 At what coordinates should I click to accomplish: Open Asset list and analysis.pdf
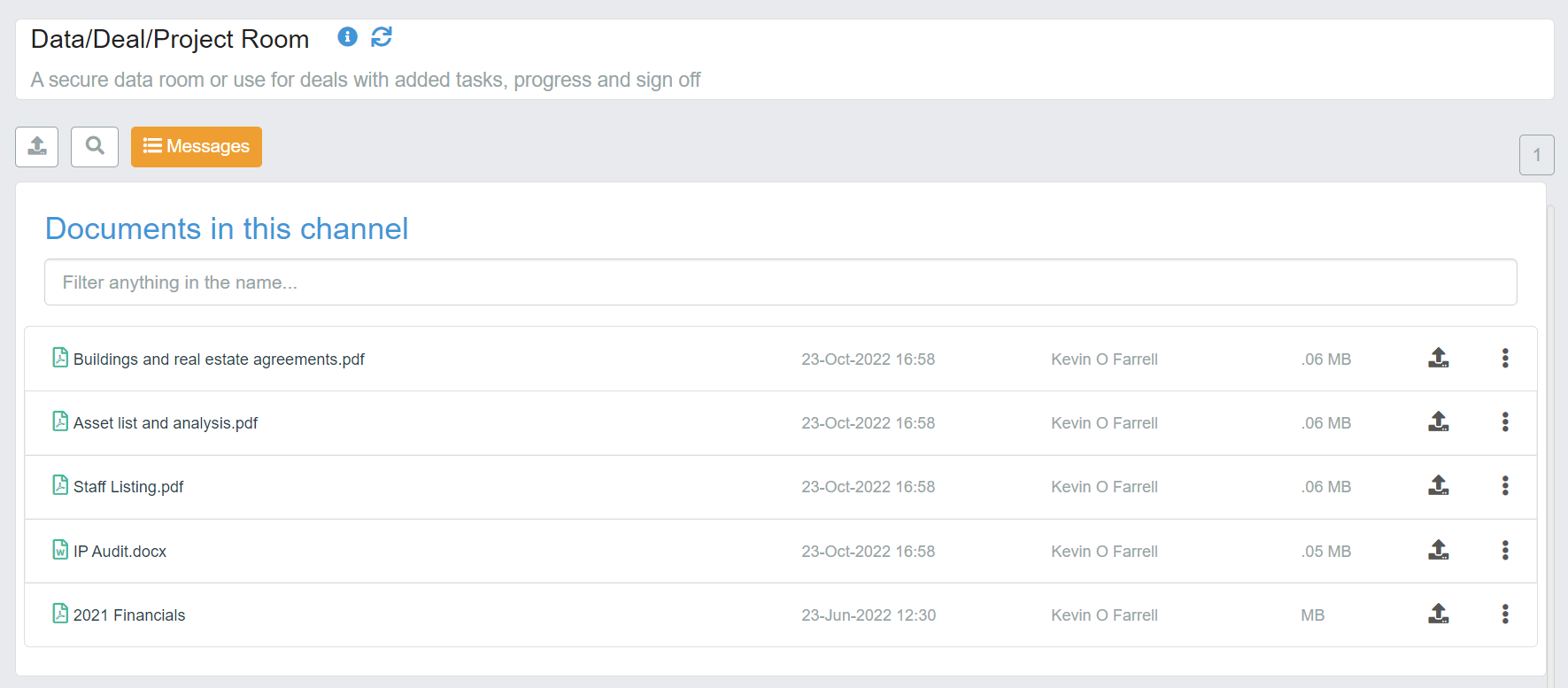pyautogui.click(x=166, y=423)
